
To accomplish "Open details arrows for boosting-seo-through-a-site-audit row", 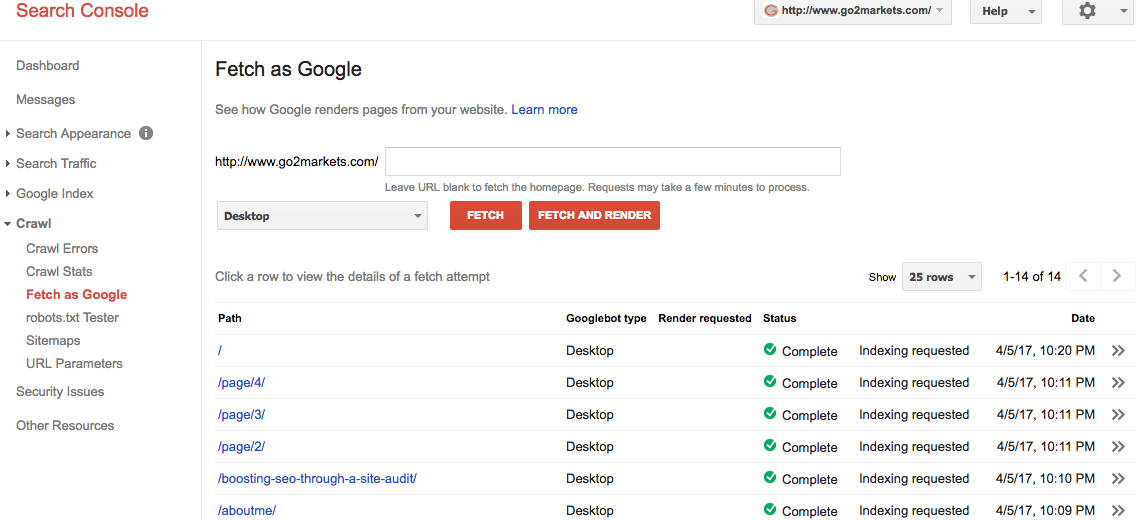I will (x=1118, y=479).
